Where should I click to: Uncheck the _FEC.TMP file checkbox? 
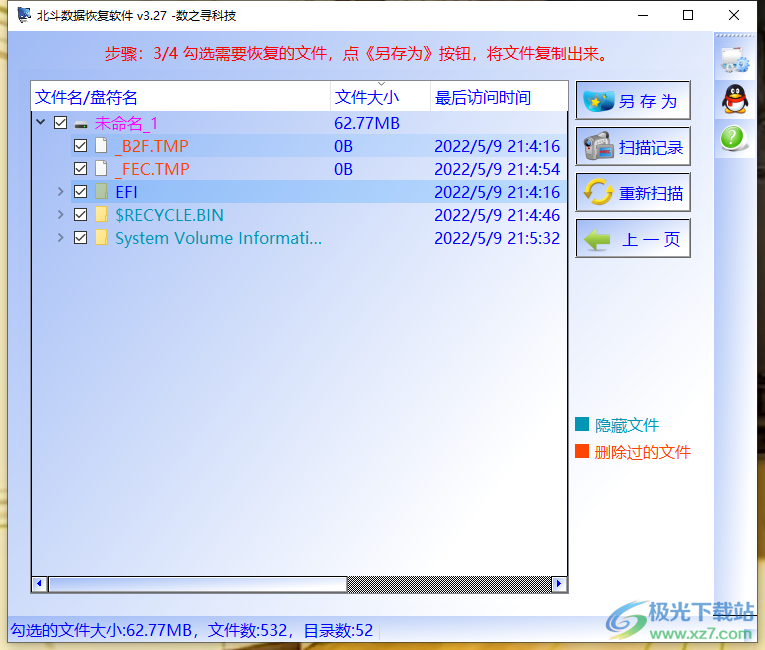coord(81,168)
